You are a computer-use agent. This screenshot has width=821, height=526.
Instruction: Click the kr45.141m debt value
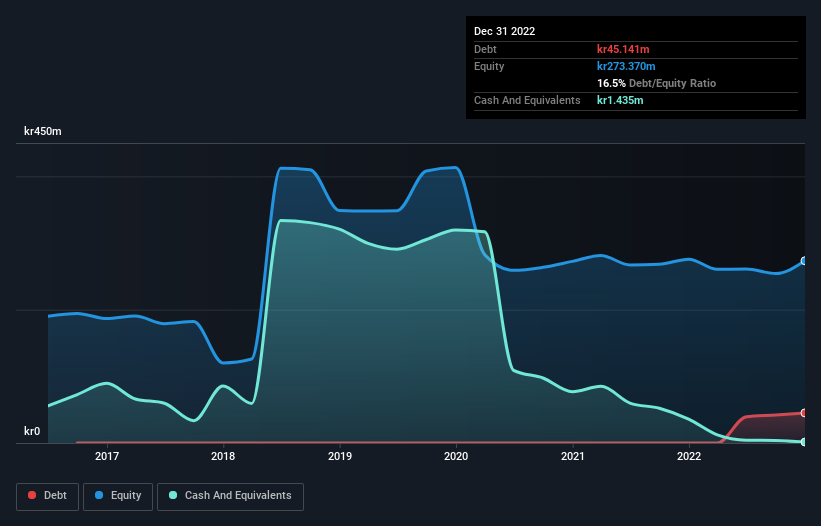click(x=623, y=49)
